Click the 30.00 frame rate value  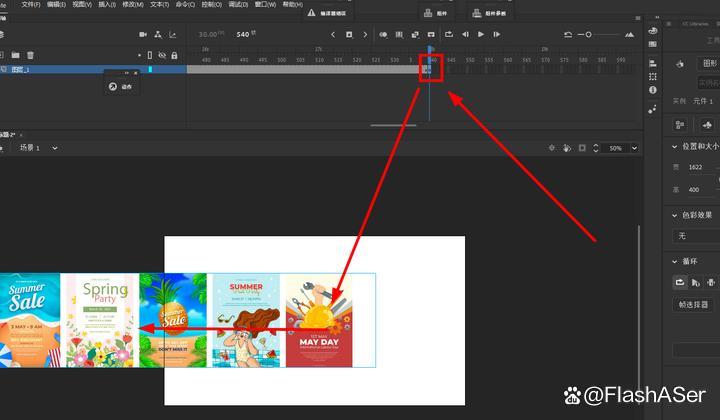[208, 34]
